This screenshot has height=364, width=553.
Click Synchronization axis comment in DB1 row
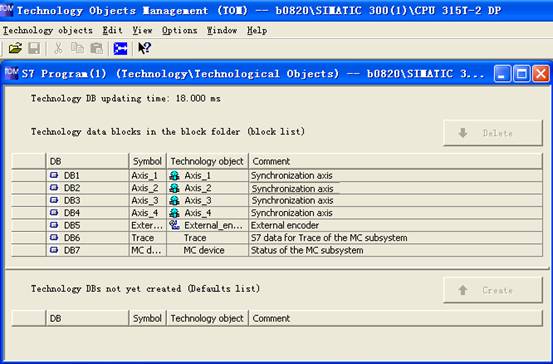pyautogui.click(x=292, y=175)
